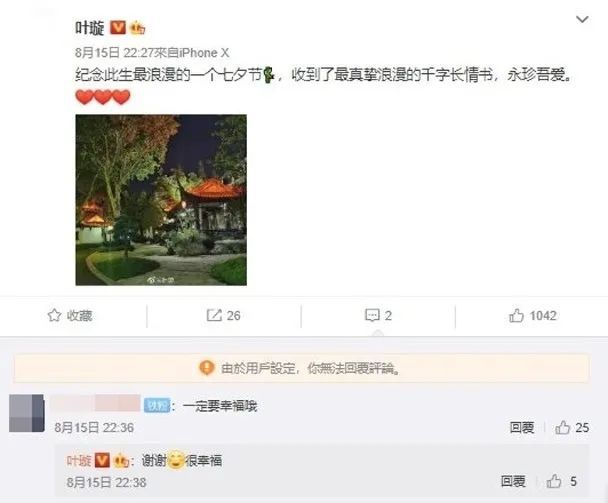Viewport: 608px width, 503px height.
Task: Open the night garden pavilion photo
Action: point(161,200)
